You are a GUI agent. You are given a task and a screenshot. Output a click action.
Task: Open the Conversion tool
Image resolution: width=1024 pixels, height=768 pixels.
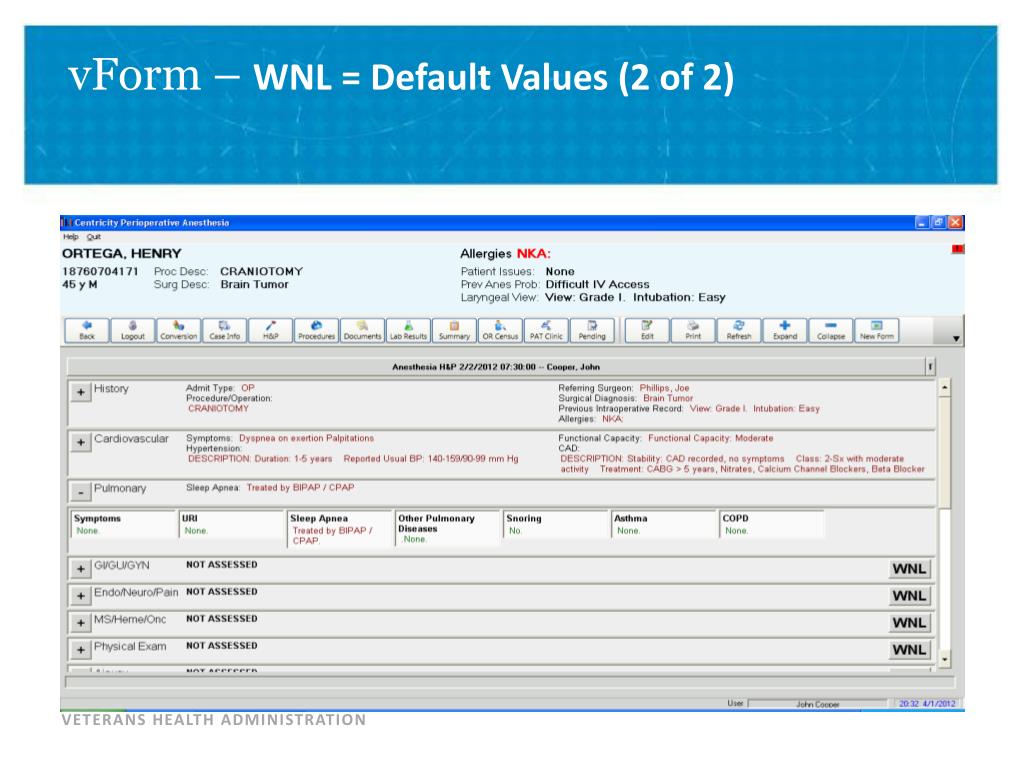pos(178,330)
